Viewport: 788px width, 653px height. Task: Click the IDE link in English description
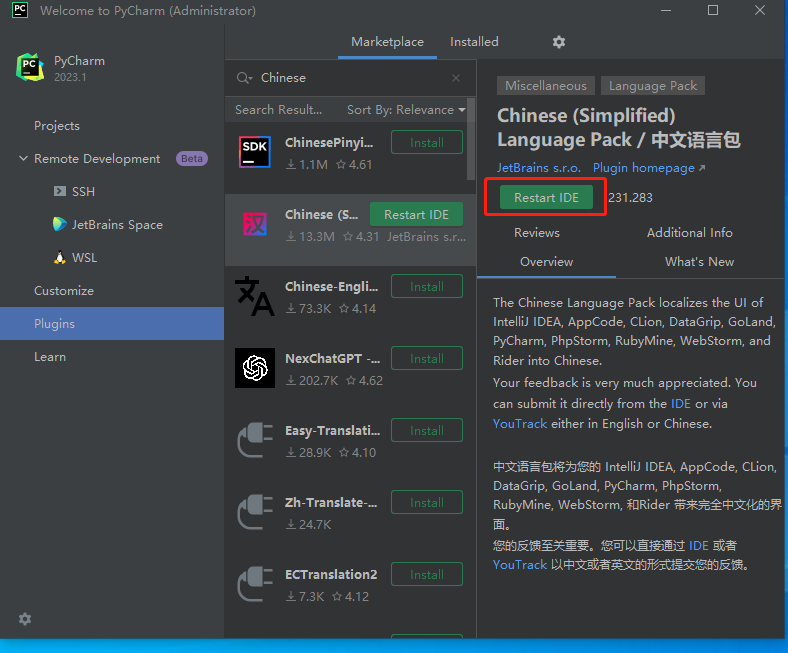point(680,404)
